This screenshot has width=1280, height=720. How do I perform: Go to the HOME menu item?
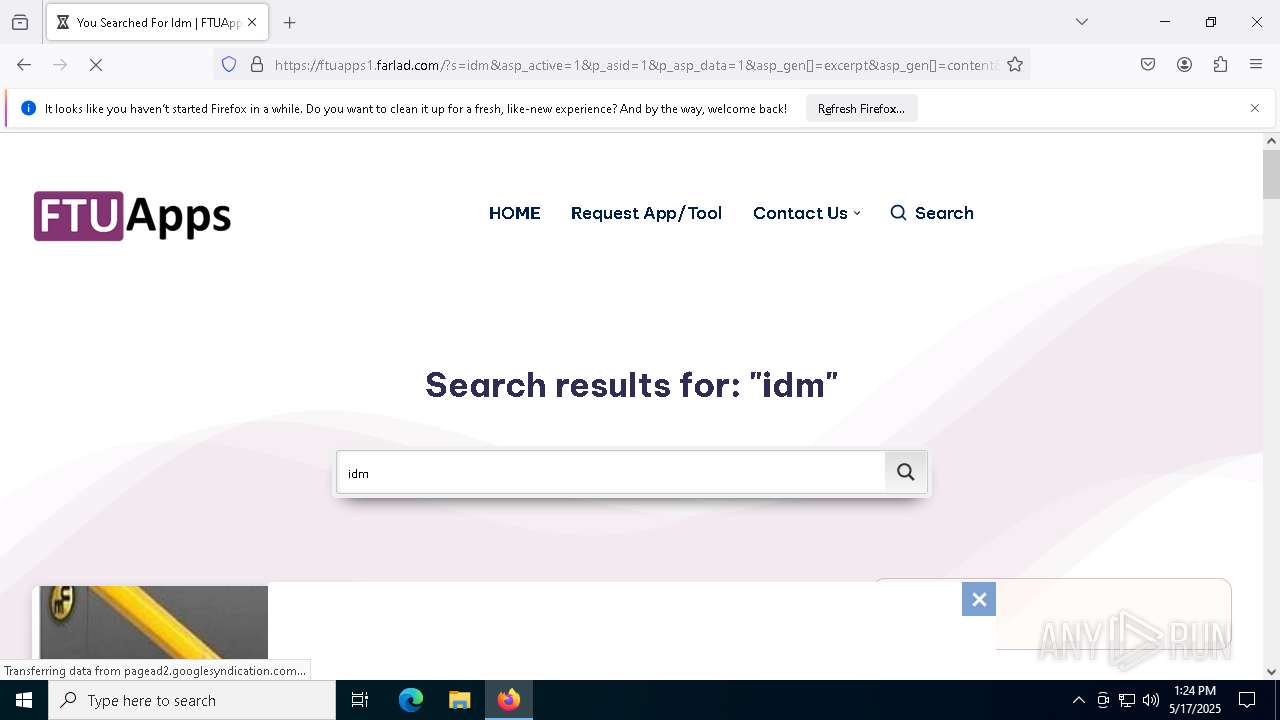coord(514,213)
